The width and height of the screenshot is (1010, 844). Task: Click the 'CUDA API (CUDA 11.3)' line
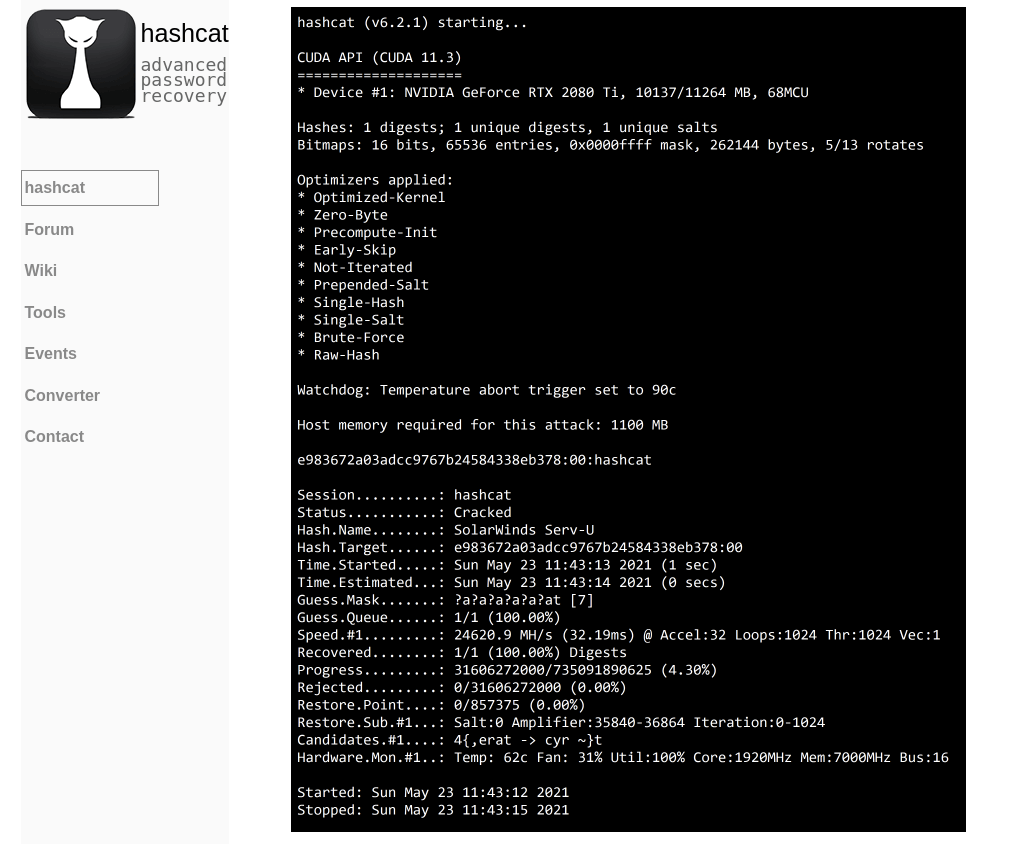tap(379, 57)
